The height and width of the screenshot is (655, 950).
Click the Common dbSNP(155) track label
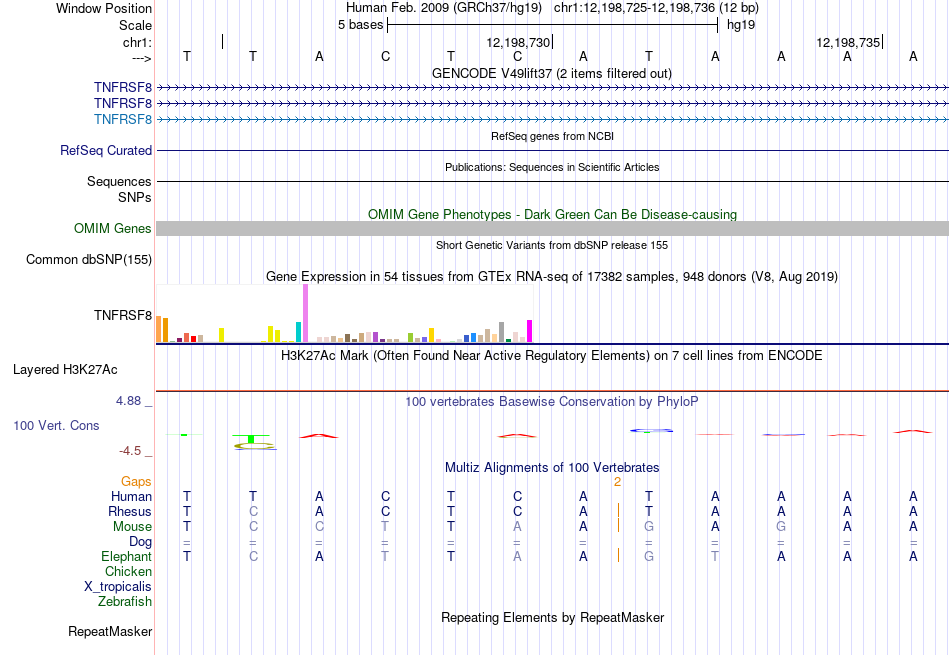click(x=89, y=259)
